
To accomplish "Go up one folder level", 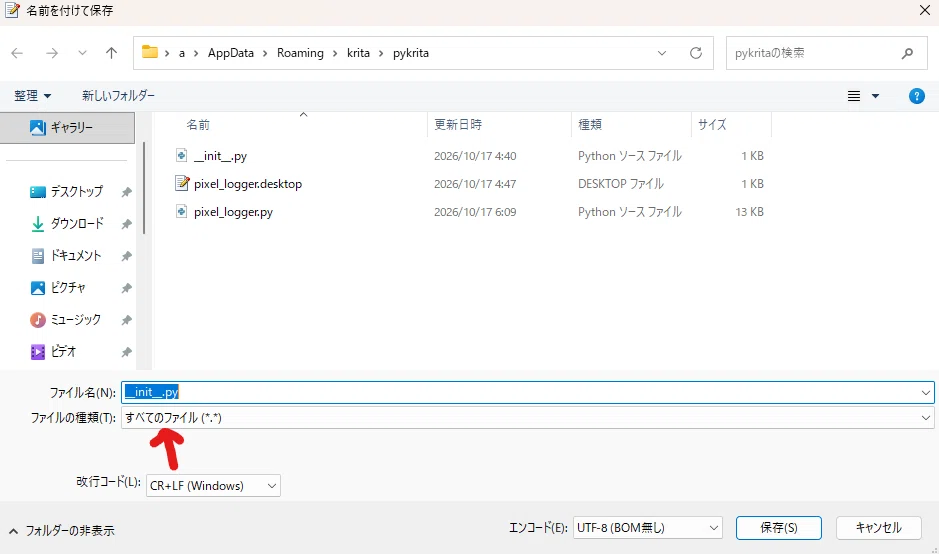I will pyautogui.click(x=111, y=53).
